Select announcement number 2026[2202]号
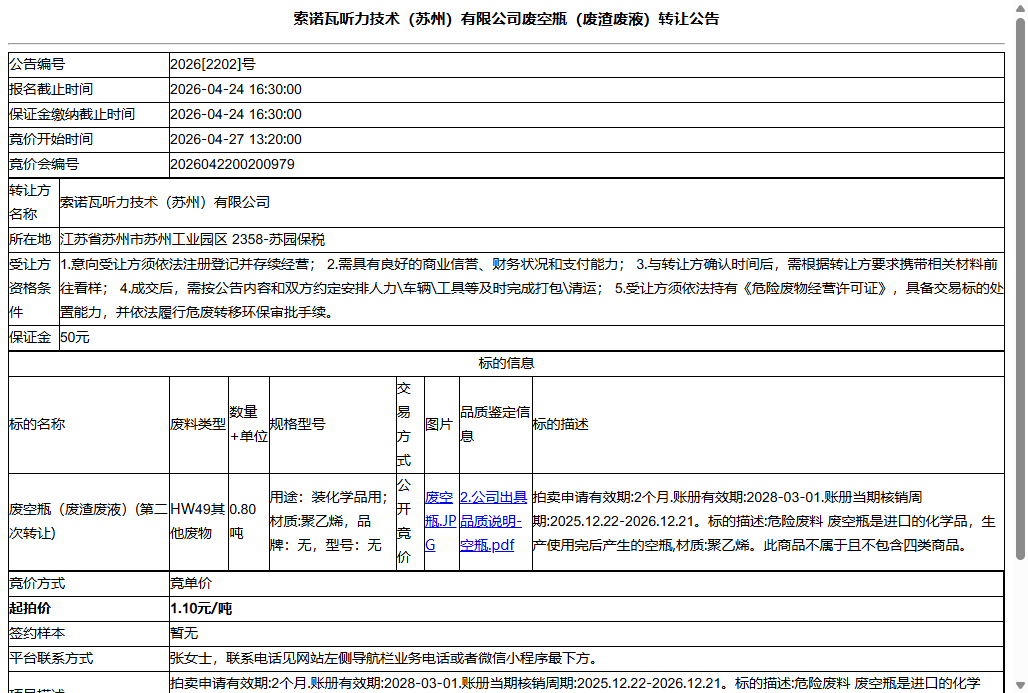 tap(213, 64)
